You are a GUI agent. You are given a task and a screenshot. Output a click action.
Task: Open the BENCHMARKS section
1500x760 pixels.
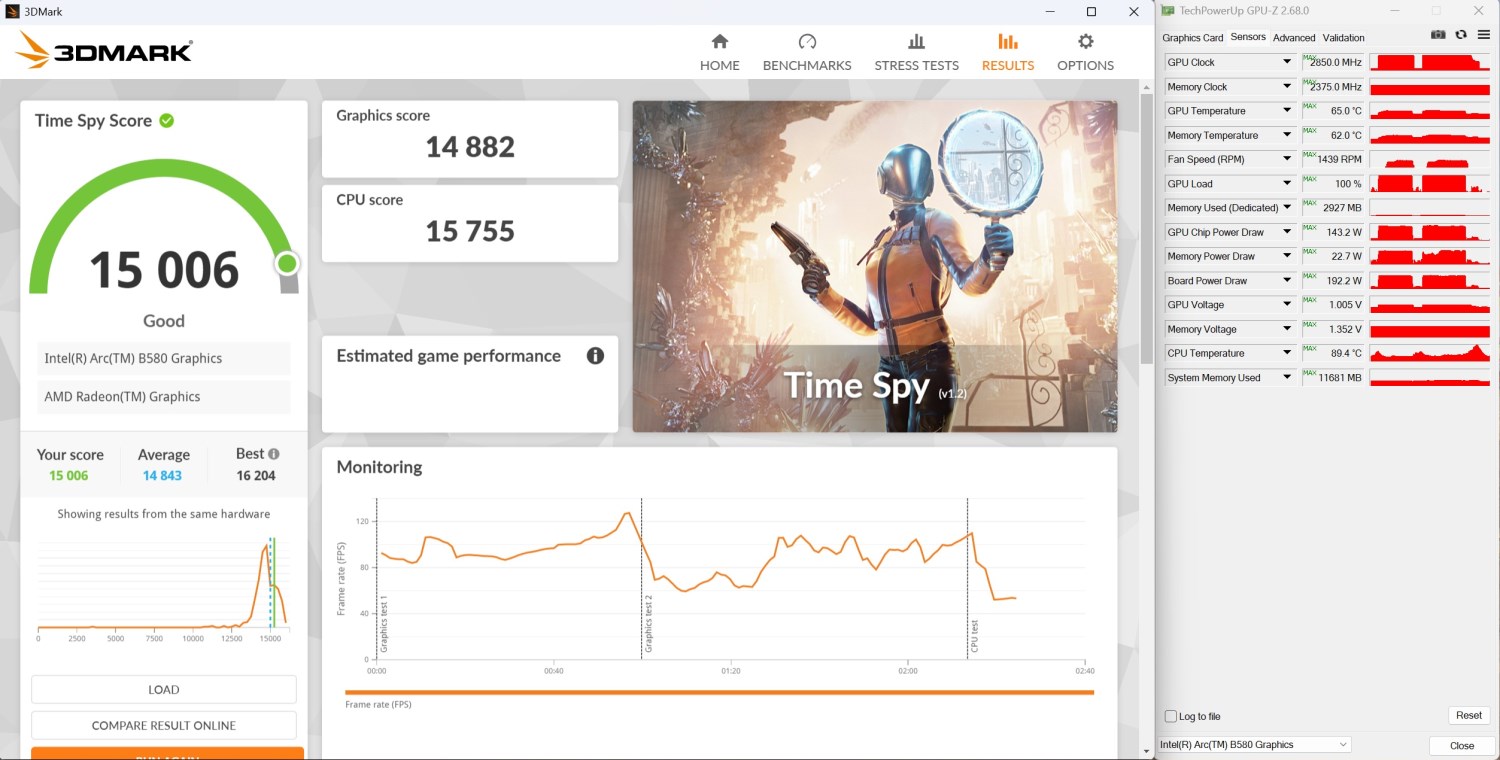point(807,52)
